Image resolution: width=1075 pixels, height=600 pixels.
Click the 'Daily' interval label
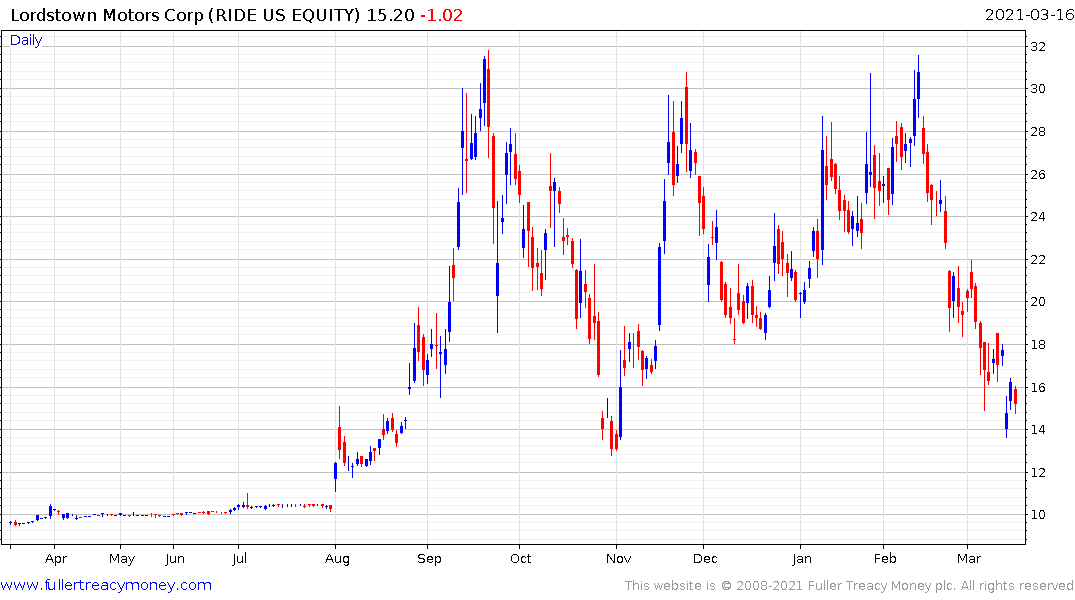coord(26,40)
